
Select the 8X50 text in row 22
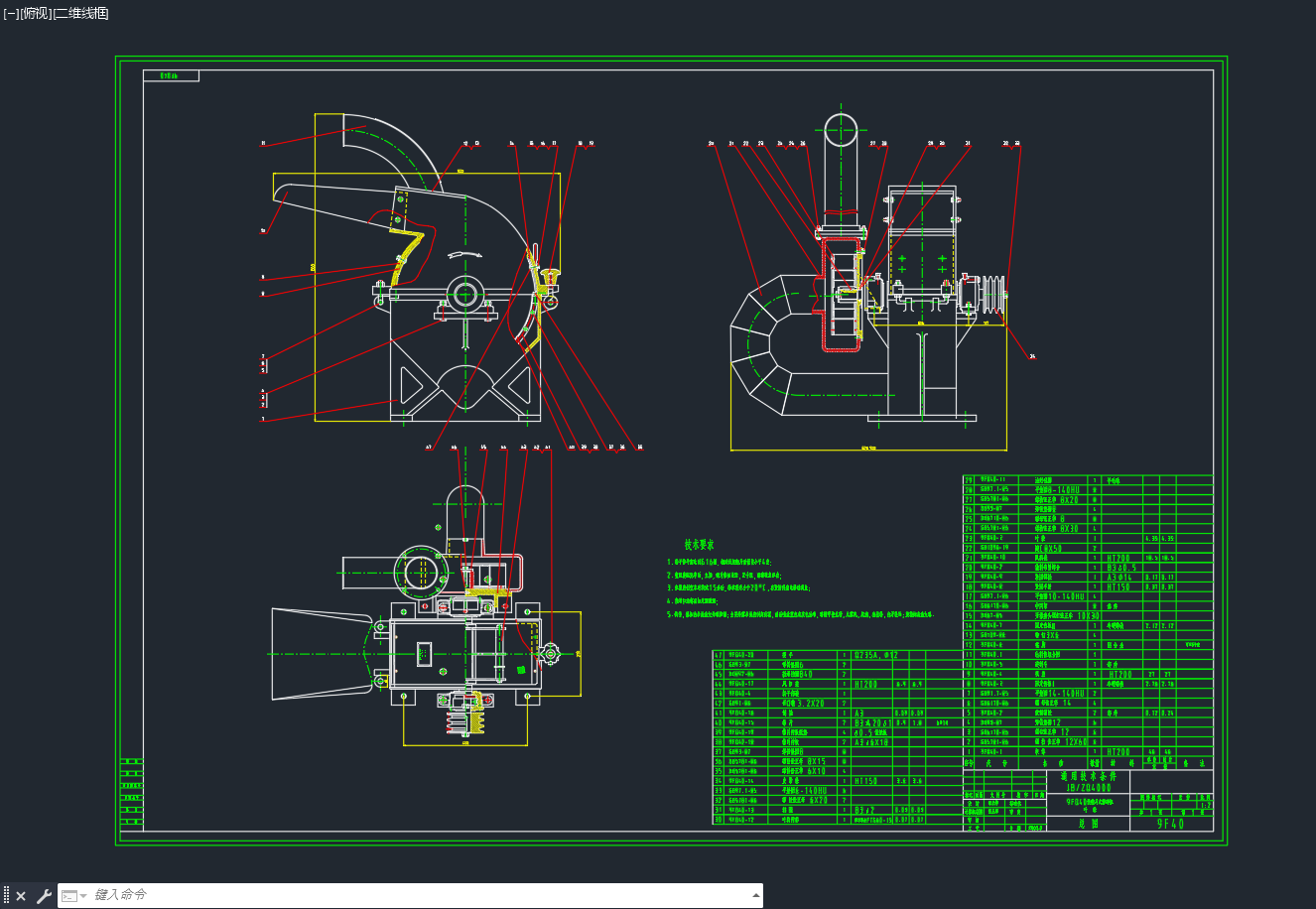click(x=1053, y=549)
